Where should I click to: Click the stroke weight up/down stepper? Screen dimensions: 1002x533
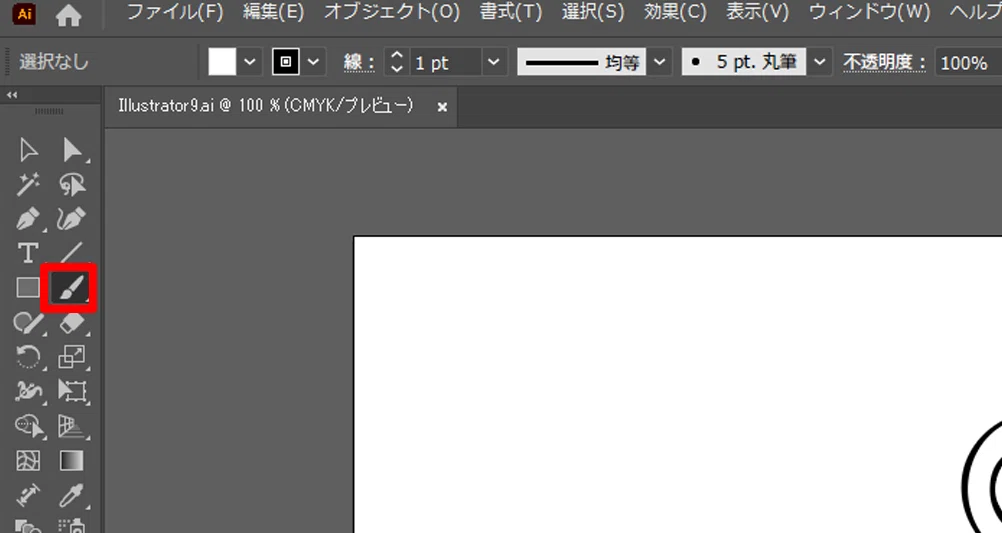point(396,62)
